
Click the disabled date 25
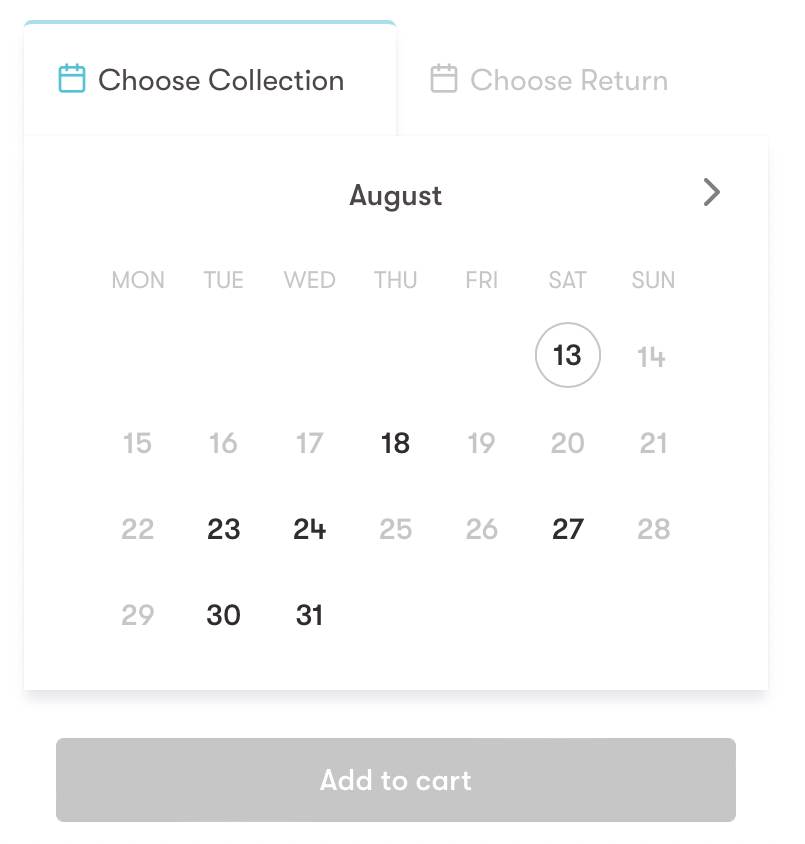coord(396,529)
